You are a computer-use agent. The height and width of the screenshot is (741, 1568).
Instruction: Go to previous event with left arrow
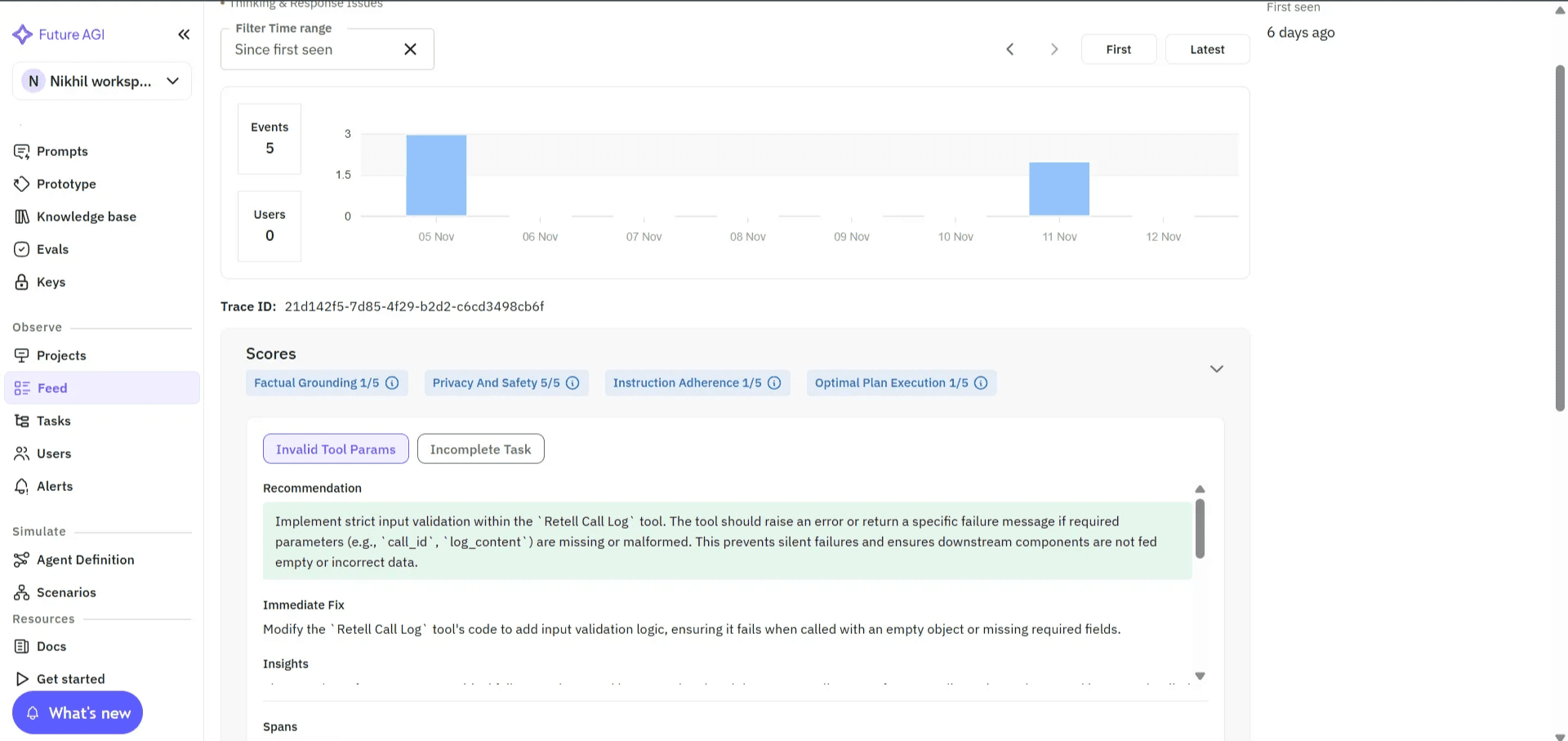[x=1010, y=49]
